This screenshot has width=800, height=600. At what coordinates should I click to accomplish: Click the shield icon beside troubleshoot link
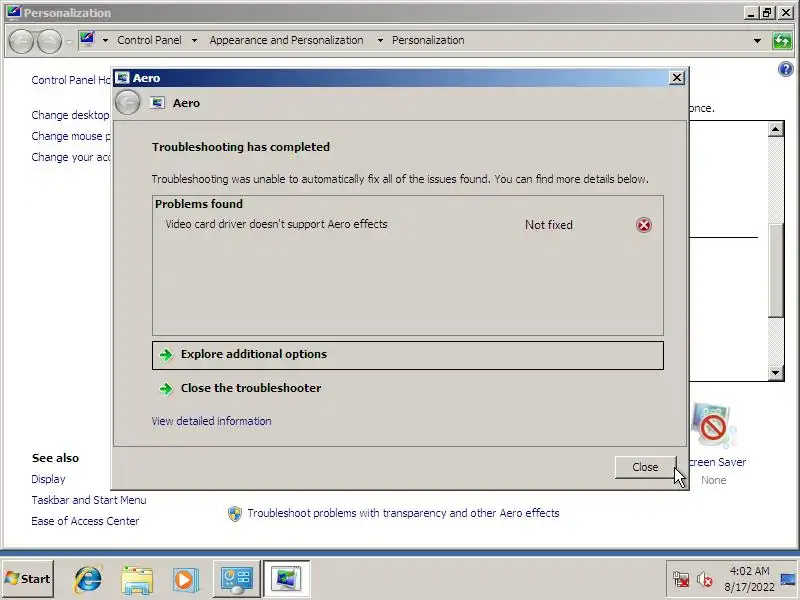pyautogui.click(x=235, y=514)
